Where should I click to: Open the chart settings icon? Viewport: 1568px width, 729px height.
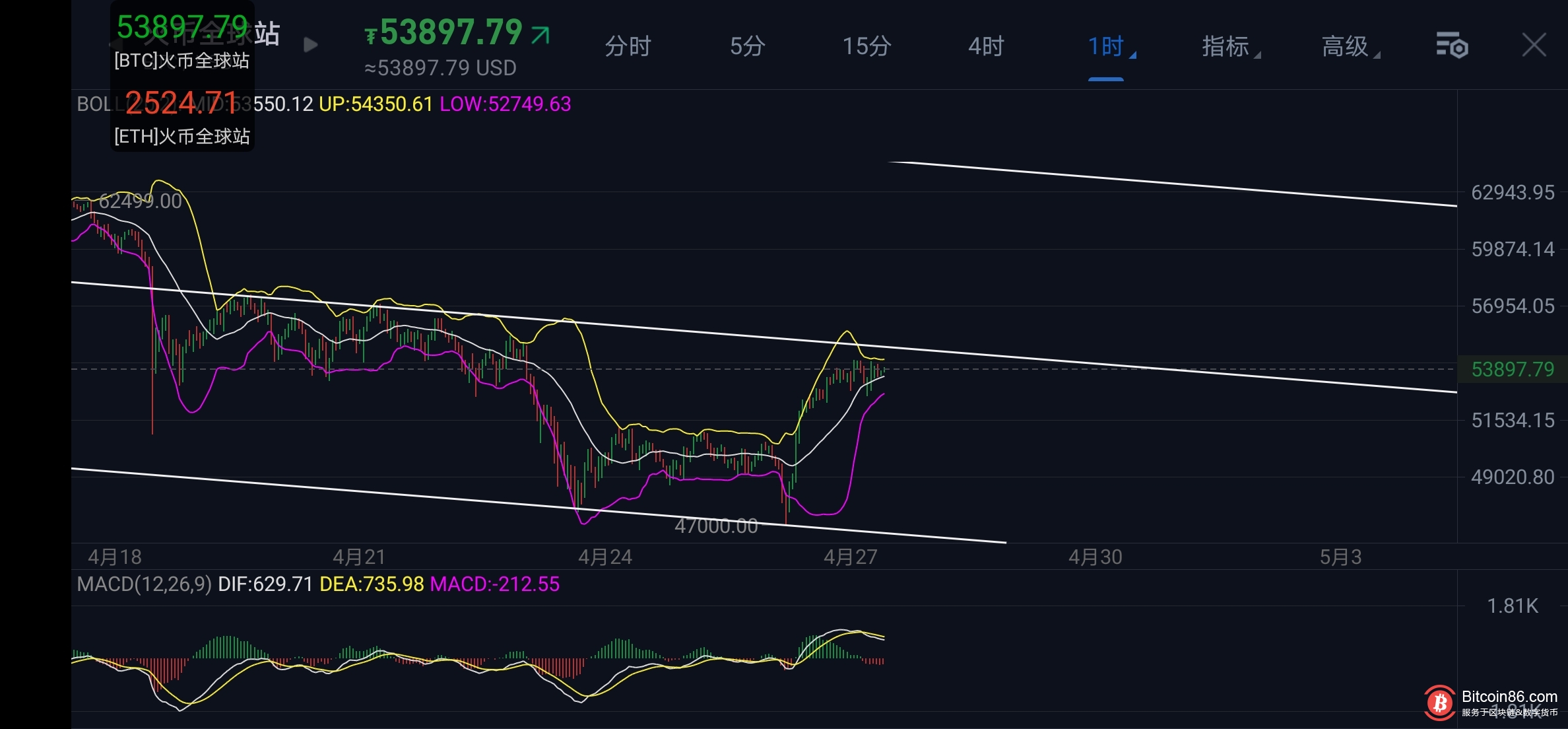click(x=1451, y=46)
